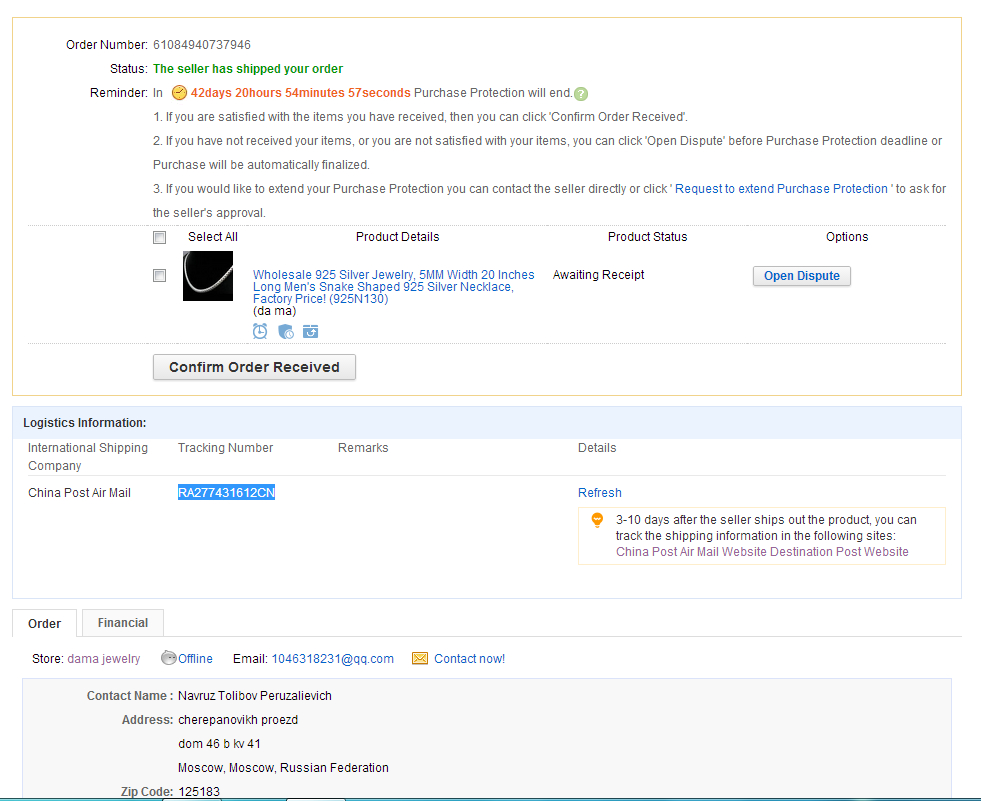Click the shield with clock icon
The height and width of the screenshot is (801, 981).
click(x=286, y=331)
